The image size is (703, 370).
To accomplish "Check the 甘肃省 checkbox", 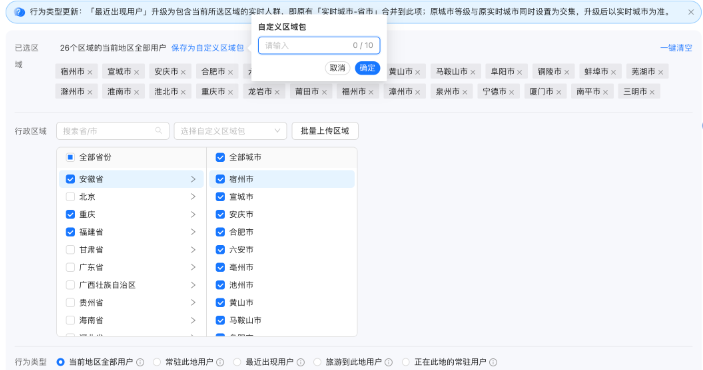I will pos(70,249).
